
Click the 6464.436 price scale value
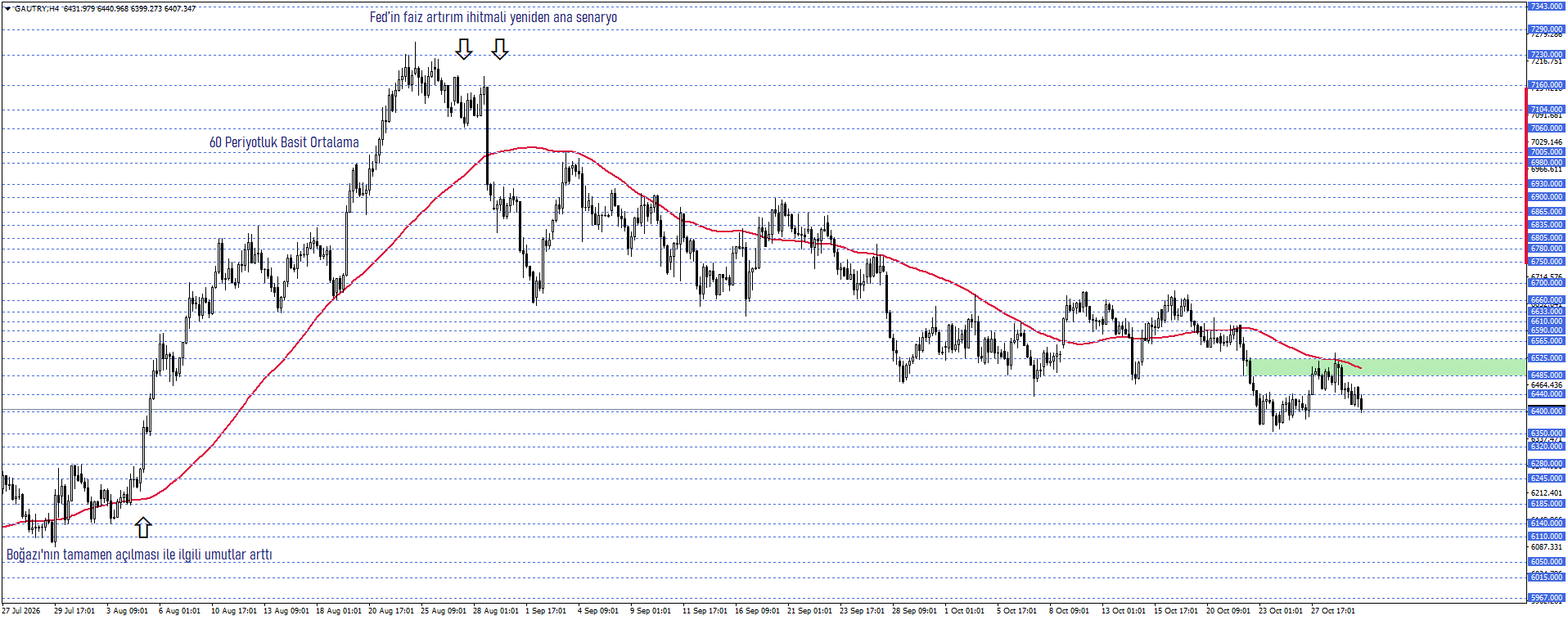[x=1546, y=385]
